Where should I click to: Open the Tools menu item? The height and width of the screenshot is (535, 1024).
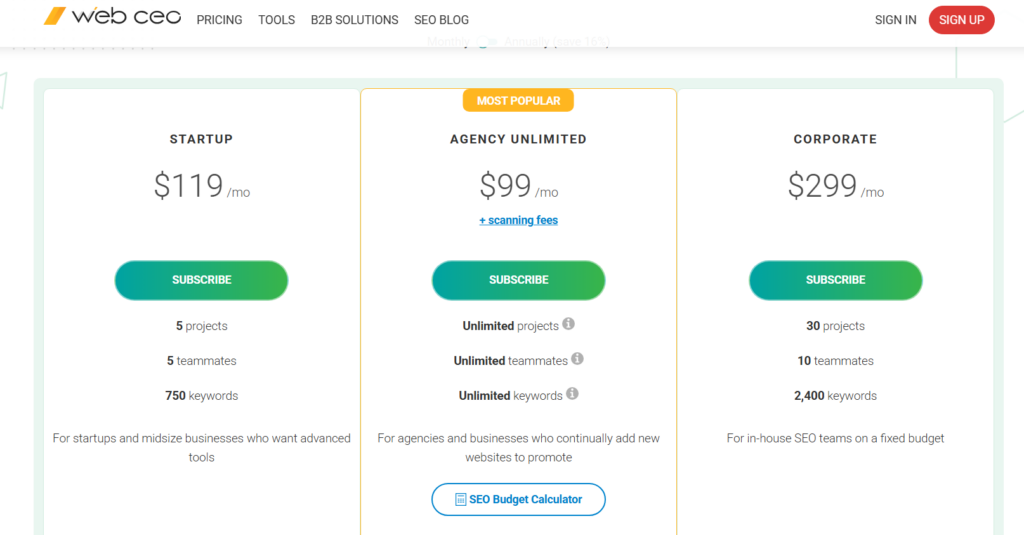tap(276, 20)
